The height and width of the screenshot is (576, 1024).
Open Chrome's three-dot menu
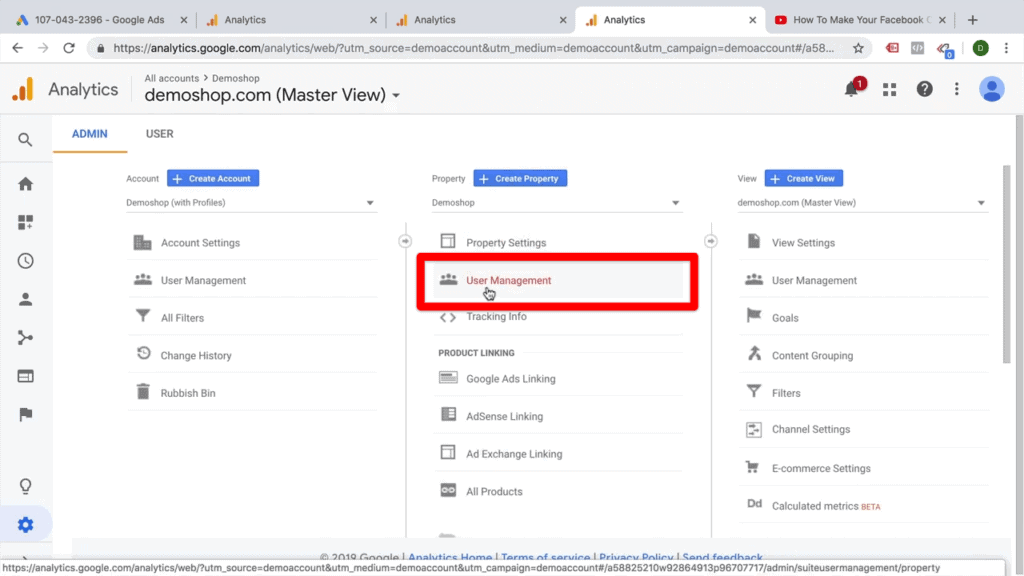tap(1006, 48)
